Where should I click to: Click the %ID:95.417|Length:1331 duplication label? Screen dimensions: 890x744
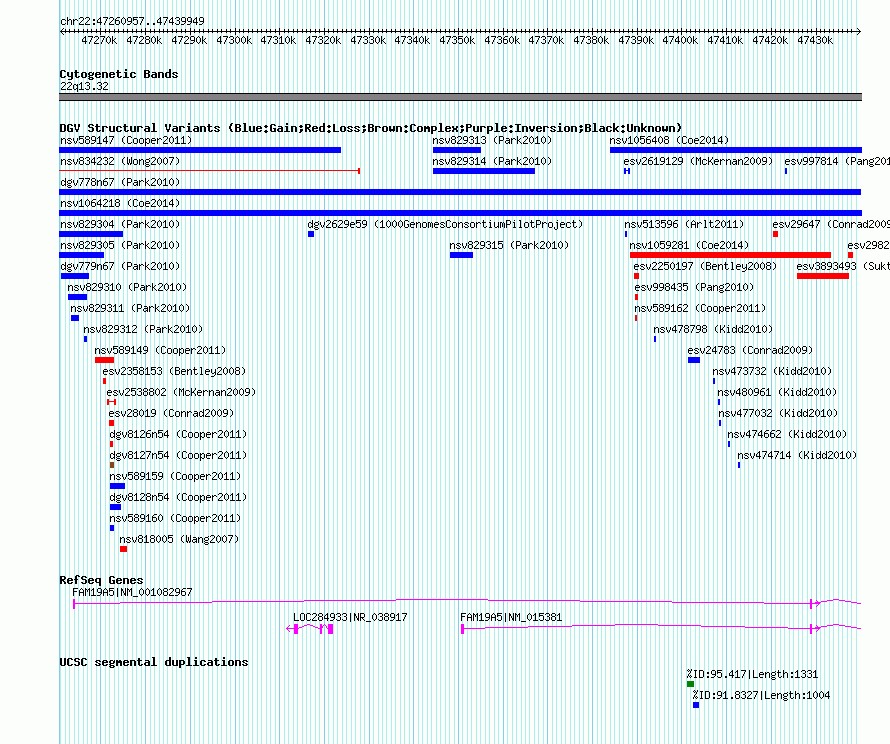tap(752, 674)
